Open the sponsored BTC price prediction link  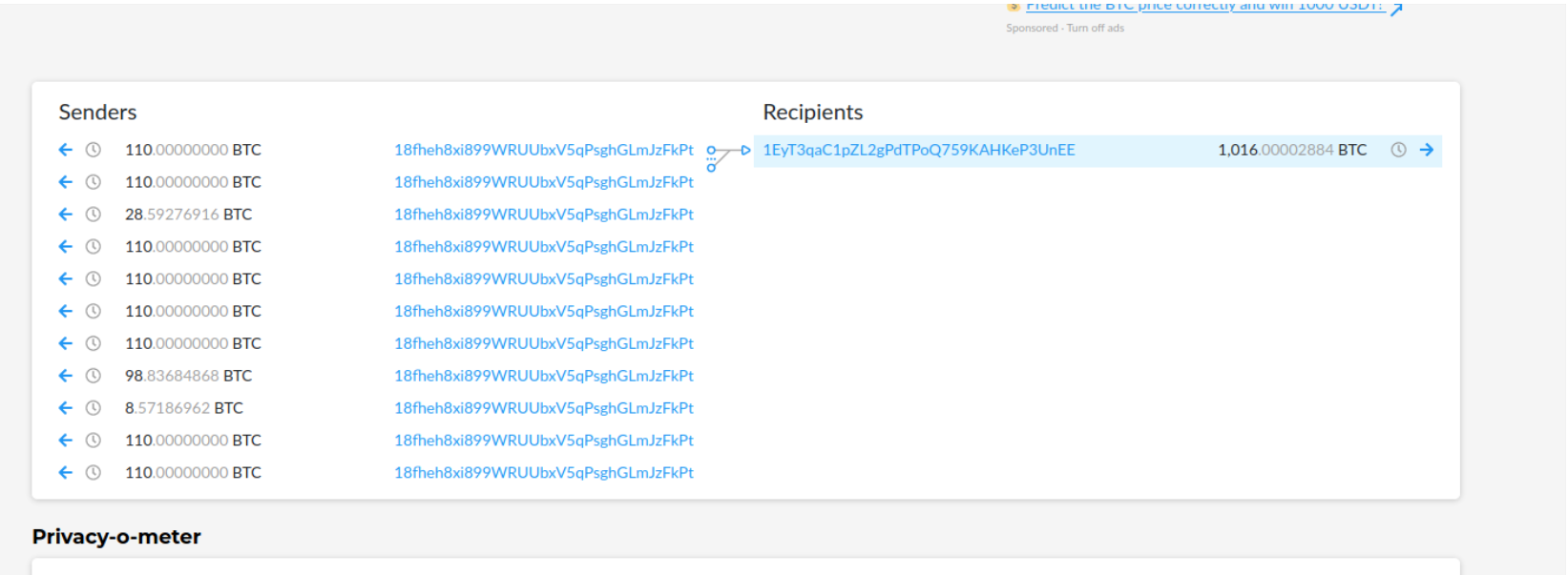[1204, 7]
